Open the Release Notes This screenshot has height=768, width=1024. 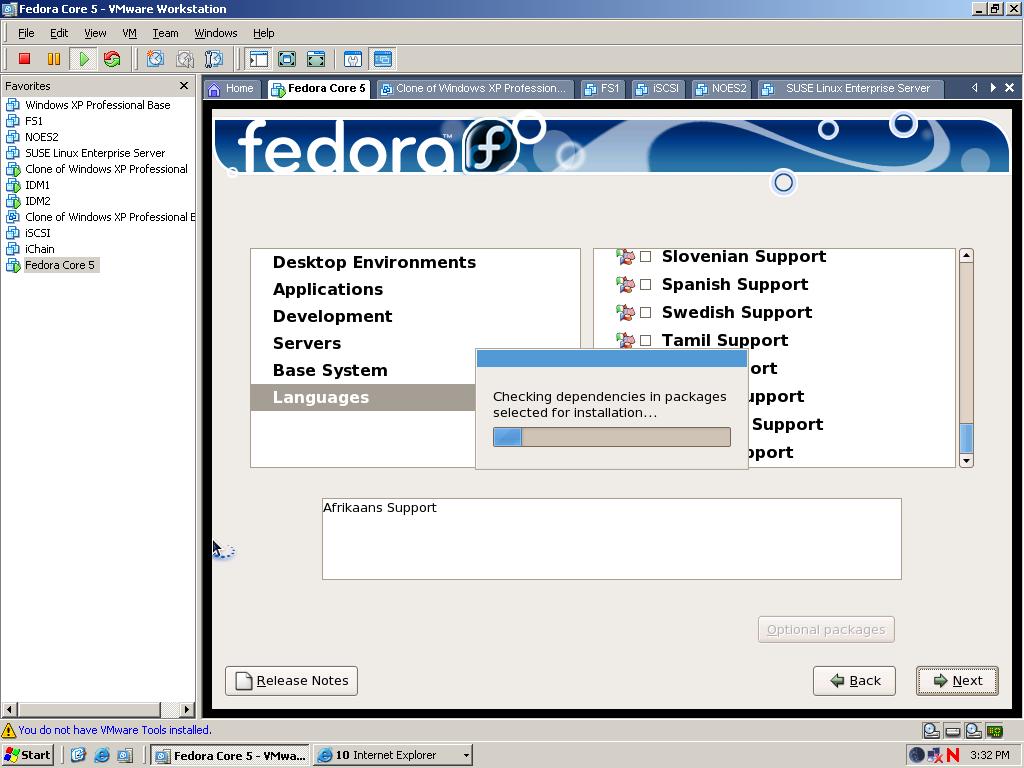pos(291,681)
